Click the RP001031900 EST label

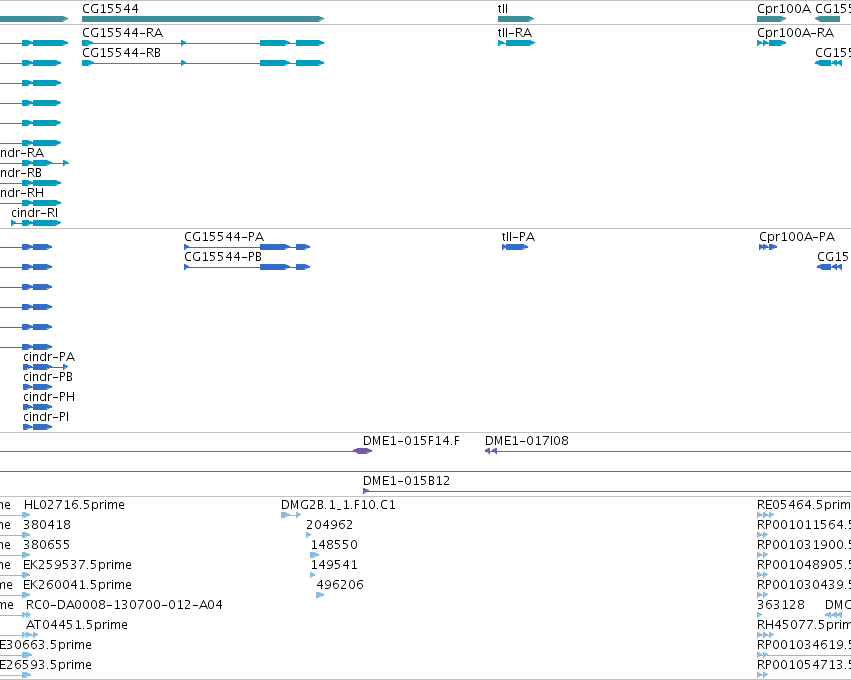point(804,545)
